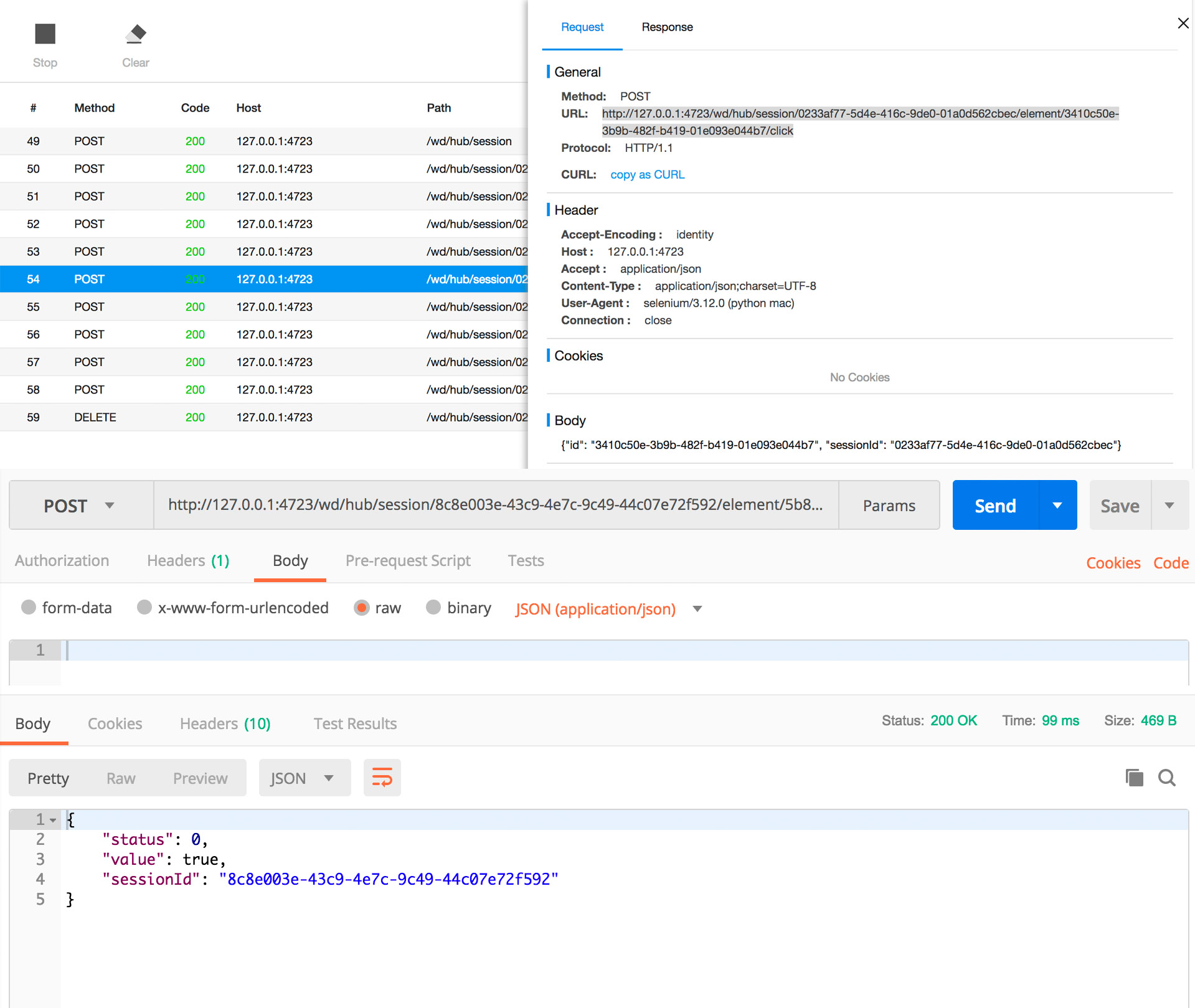Select highlighted request row 54
Image resolution: width=1195 pixels, height=1008 pixels.
tap(264, 279)
